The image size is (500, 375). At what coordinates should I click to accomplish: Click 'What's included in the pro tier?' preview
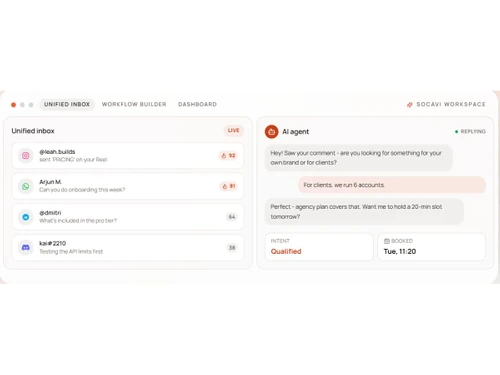78,221
